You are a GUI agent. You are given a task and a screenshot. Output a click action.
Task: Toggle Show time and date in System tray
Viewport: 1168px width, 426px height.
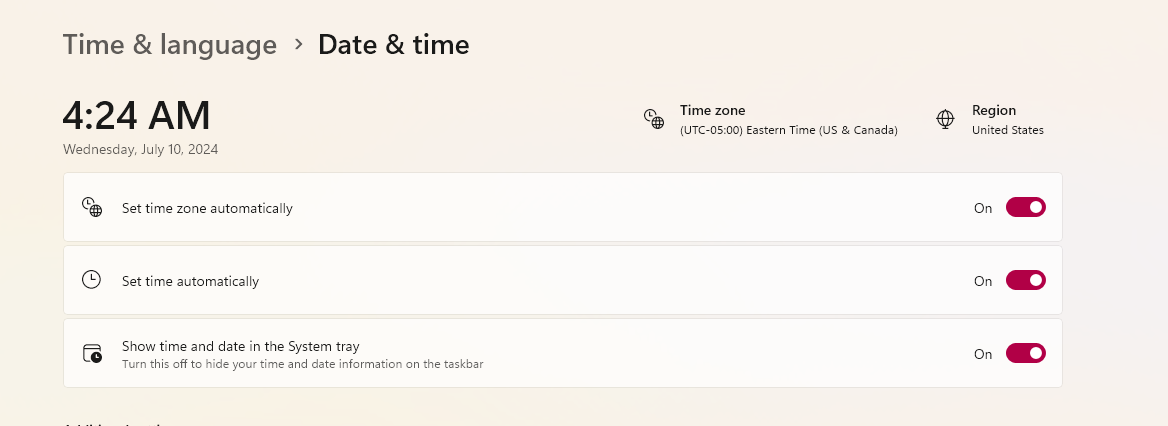(x=1025, y=353)
